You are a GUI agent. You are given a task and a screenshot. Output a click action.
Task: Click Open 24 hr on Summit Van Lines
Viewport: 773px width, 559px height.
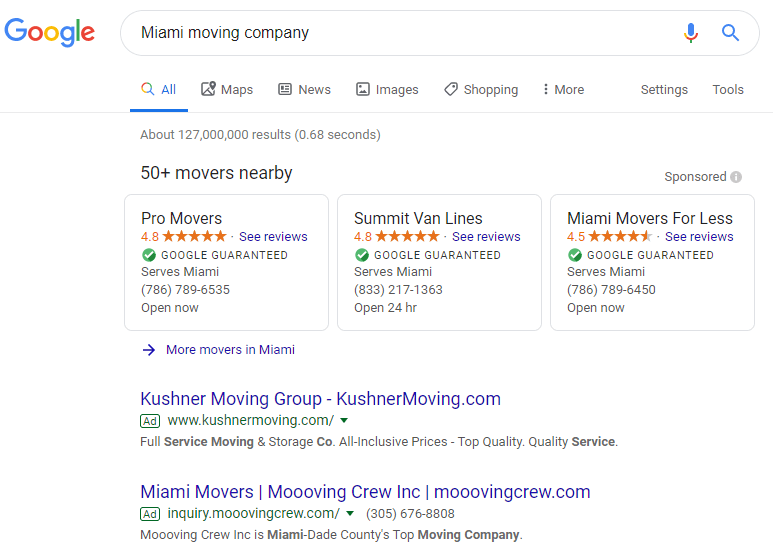[386, 308]
